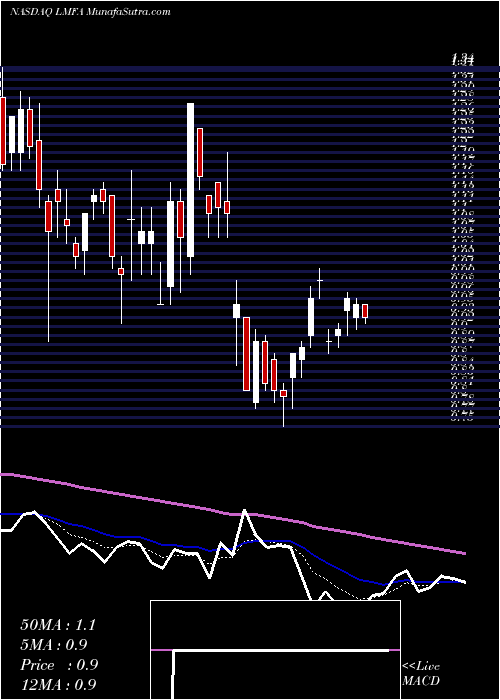Click the tallest white candlestick in the chart

click(x=191, y=180)
